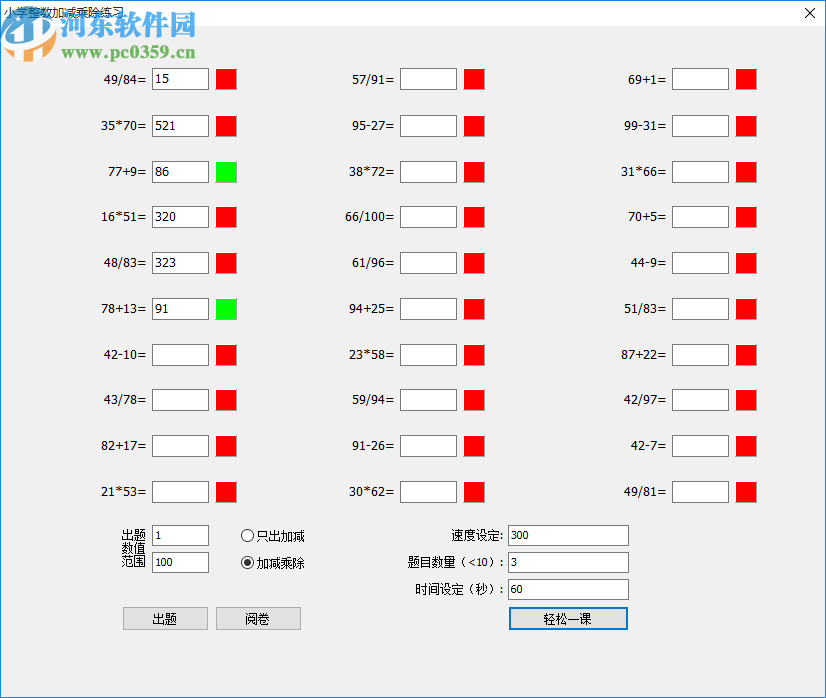Click the green indicator beside 77+9

[x=226, y=171]
